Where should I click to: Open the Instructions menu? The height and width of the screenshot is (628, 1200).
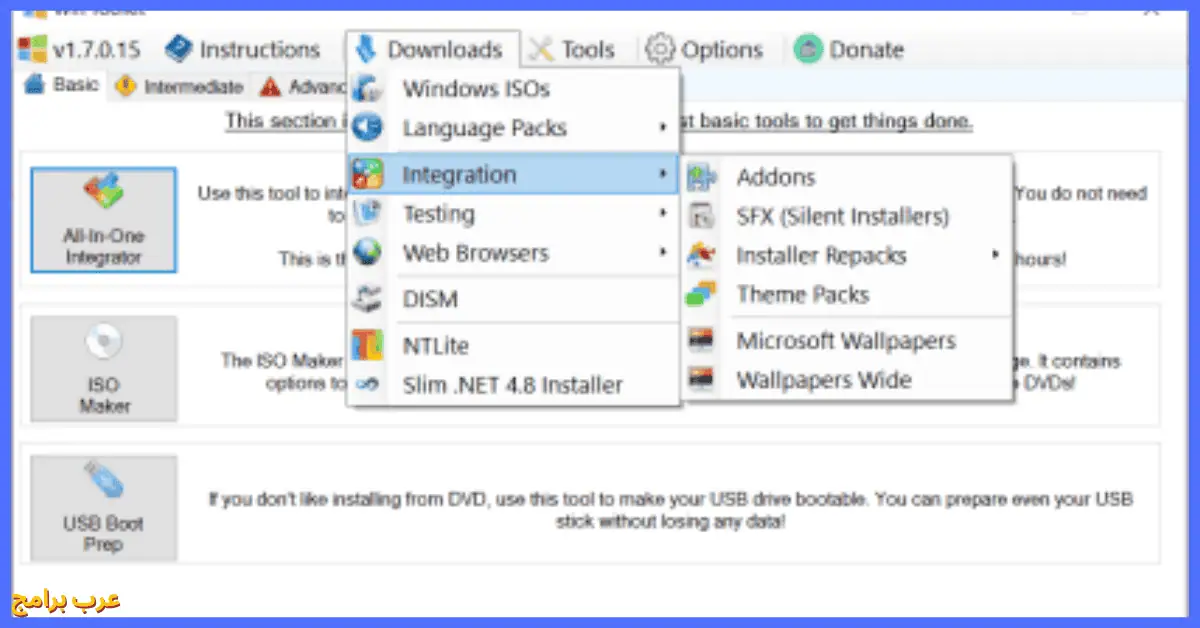click(242, 49)
